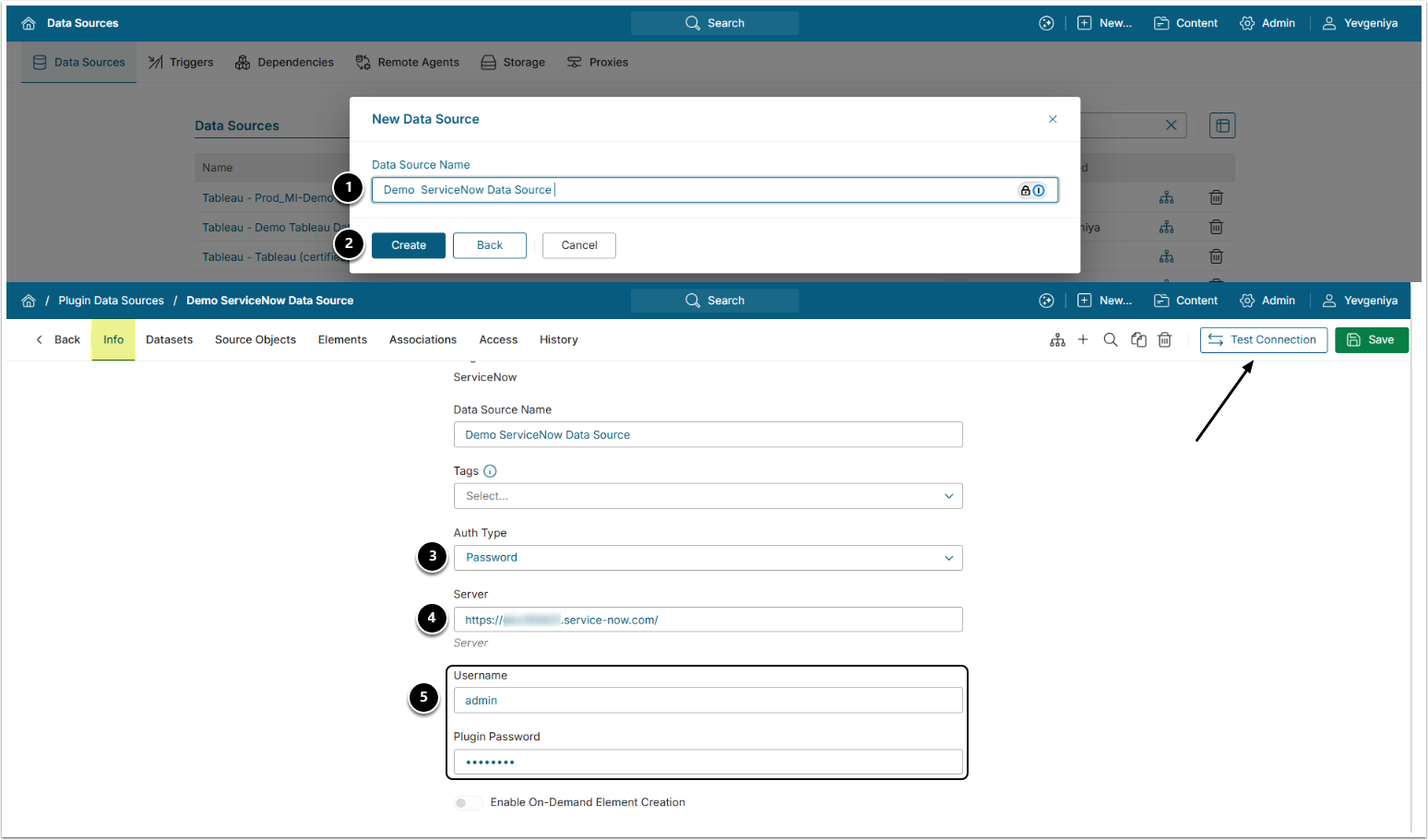Toggle Enable On-Demand Element Creation
Image resolution: width=1428 pixels, height=840 pixels.
click(468, 803)
